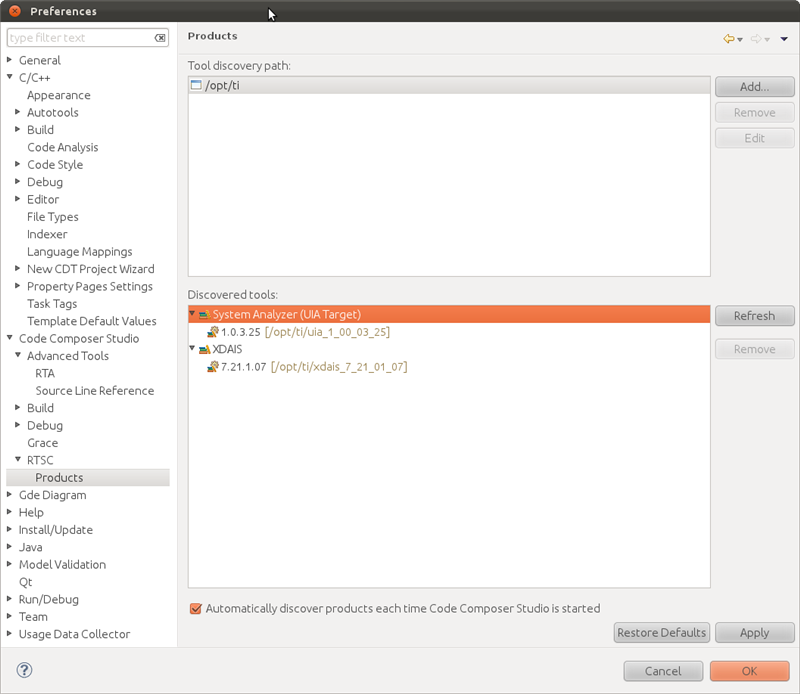
Task: Collapse the RTSC node
Action: click(x=17, y=459)
